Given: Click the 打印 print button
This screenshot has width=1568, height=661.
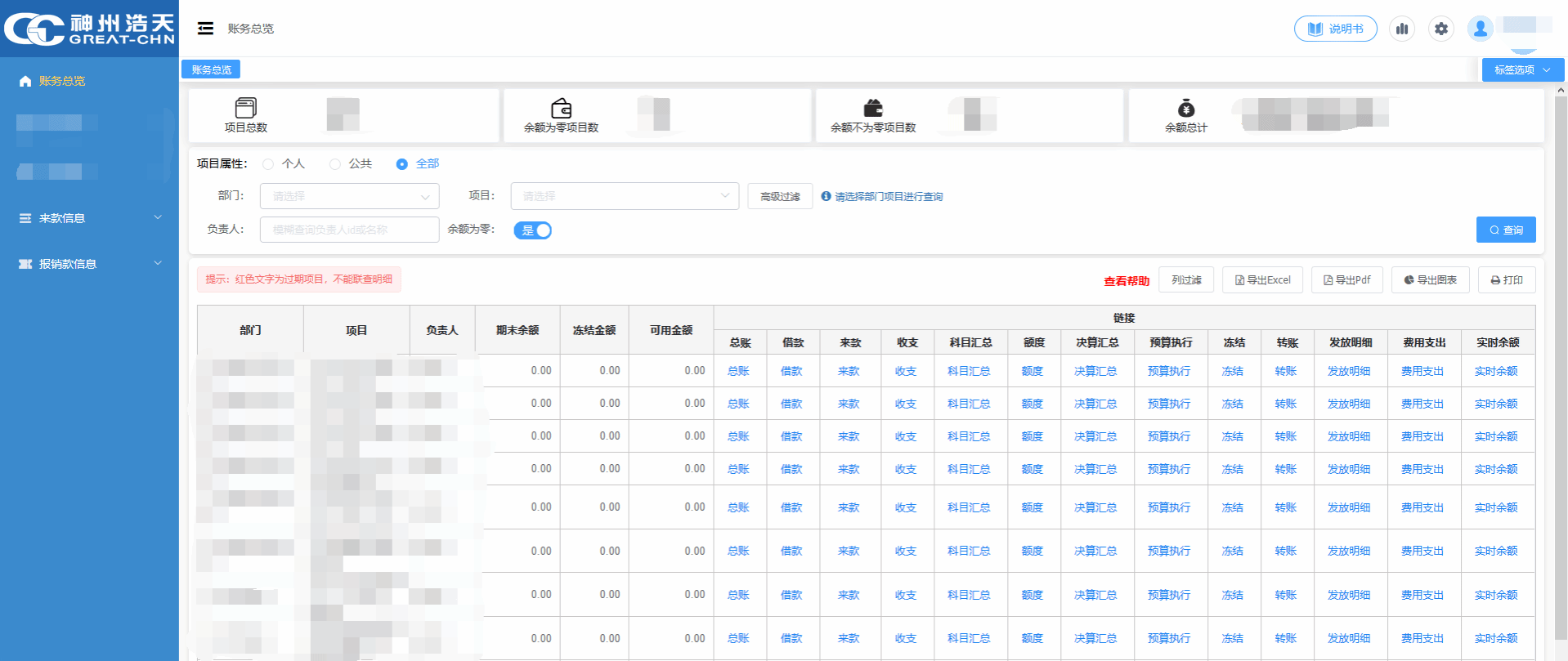Looking at the screenshot, I should (x=1507, y=279).
